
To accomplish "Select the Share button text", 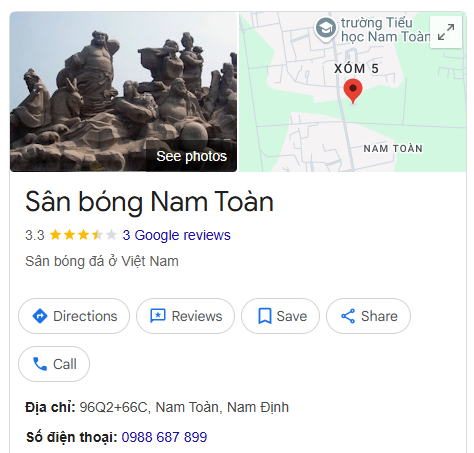I will click(x=379, y=316).
